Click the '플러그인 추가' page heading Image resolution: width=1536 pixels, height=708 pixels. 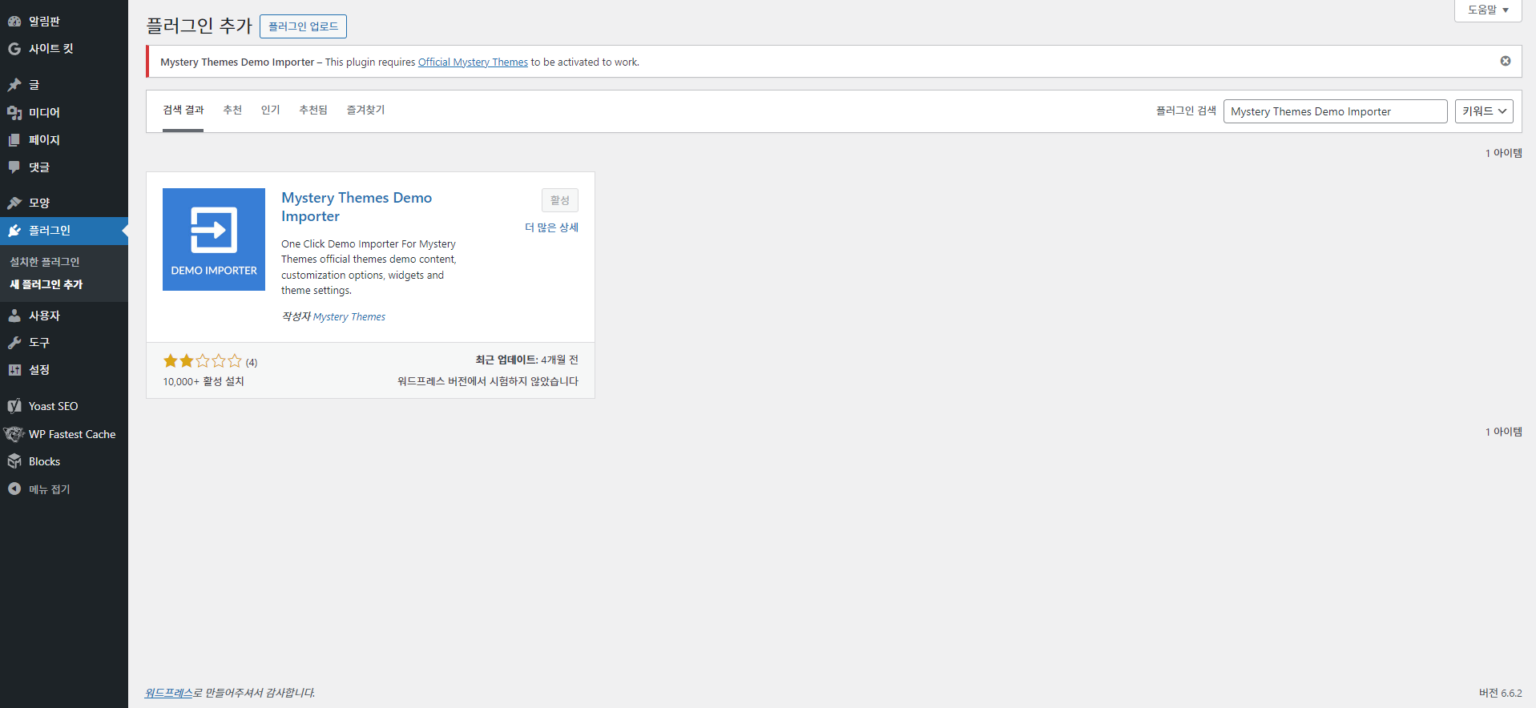pyautogui.click(x=199, y=27)
